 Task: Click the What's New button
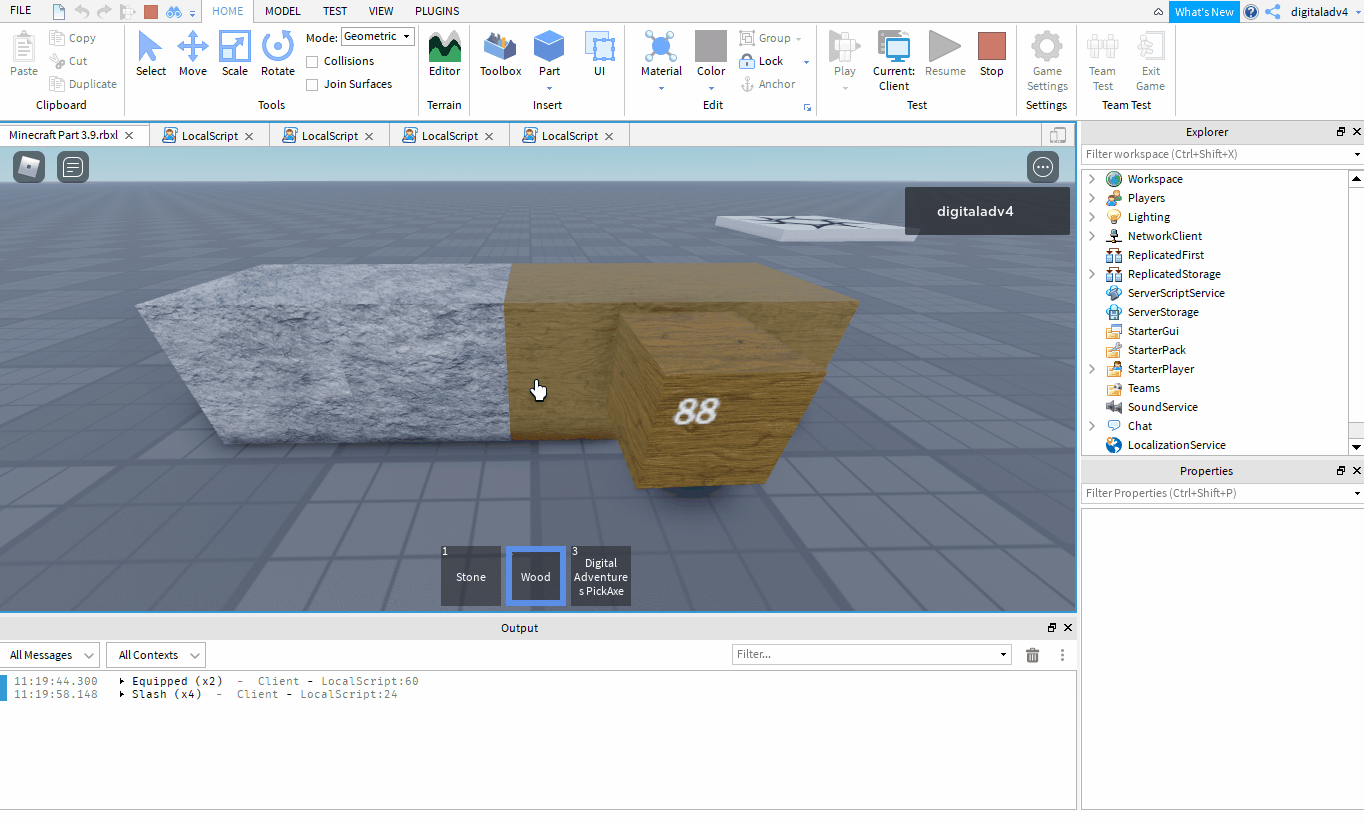[x=1204, y=12]
